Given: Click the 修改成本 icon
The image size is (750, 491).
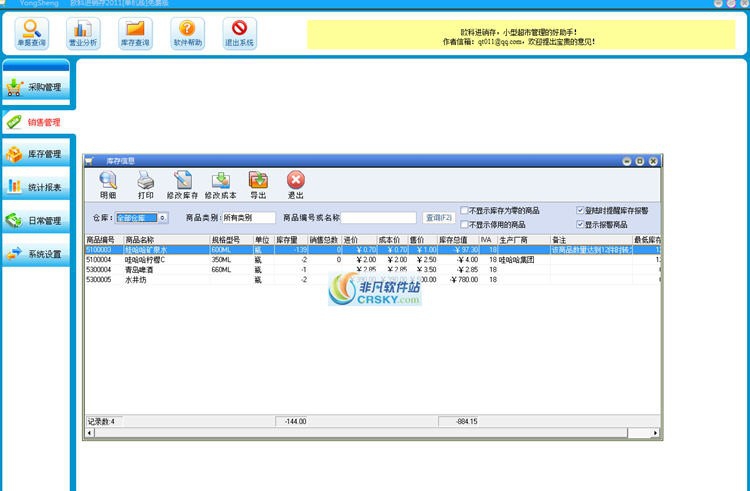Looking at the screenshot, I should [220, 184].
